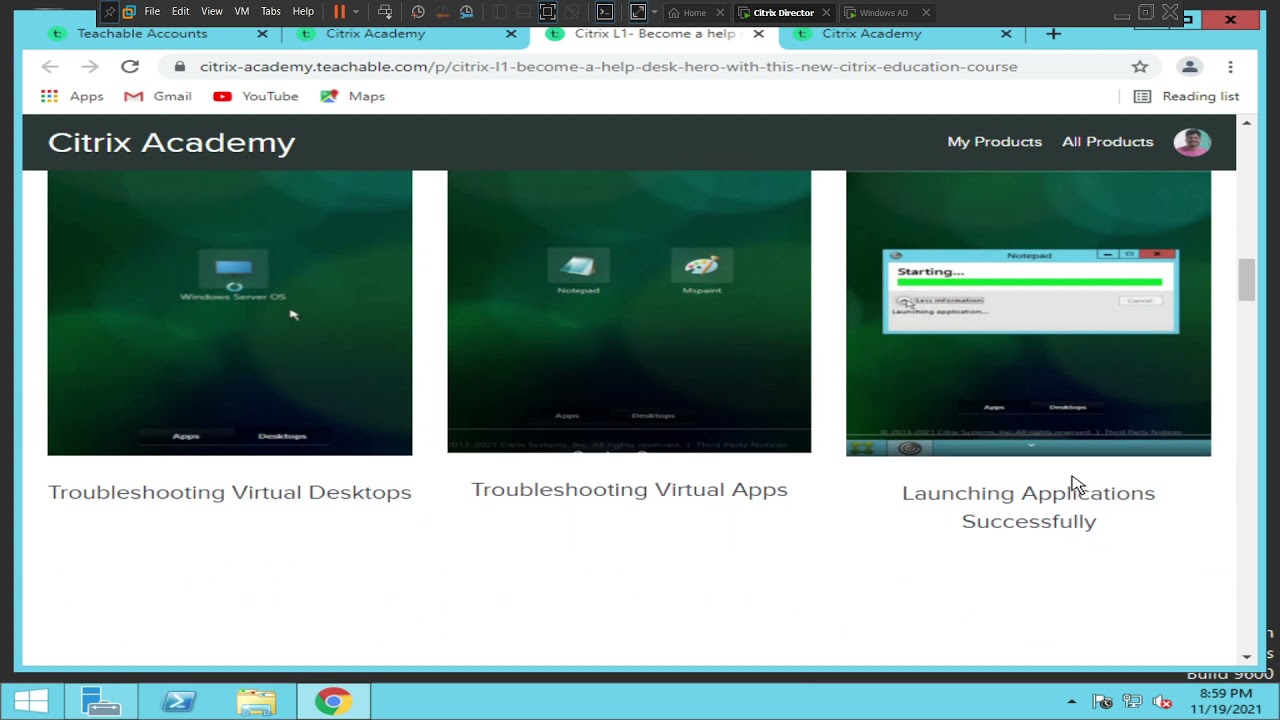
Task: Go to All Products
Action: 1108,142
